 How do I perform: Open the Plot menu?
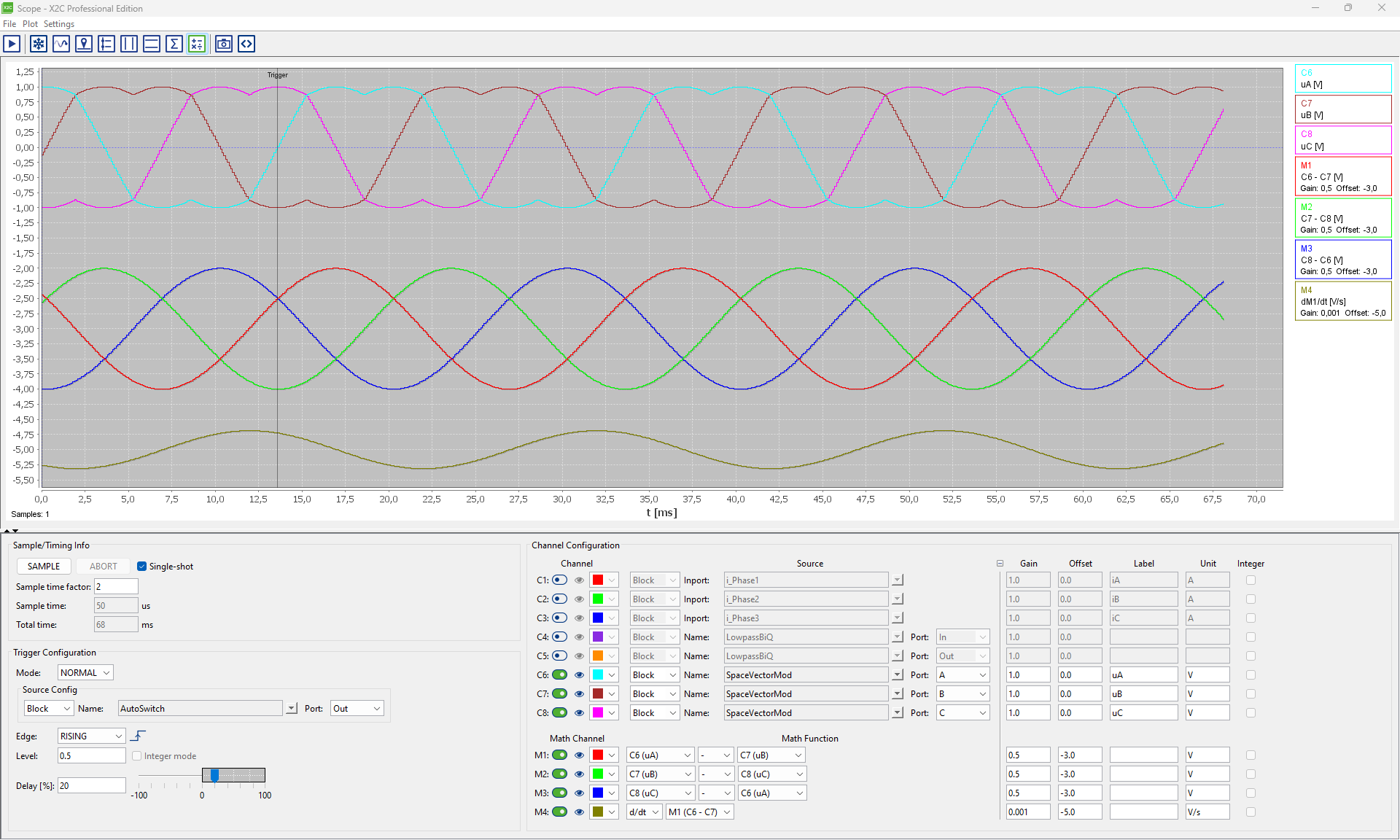coord(30,24)
